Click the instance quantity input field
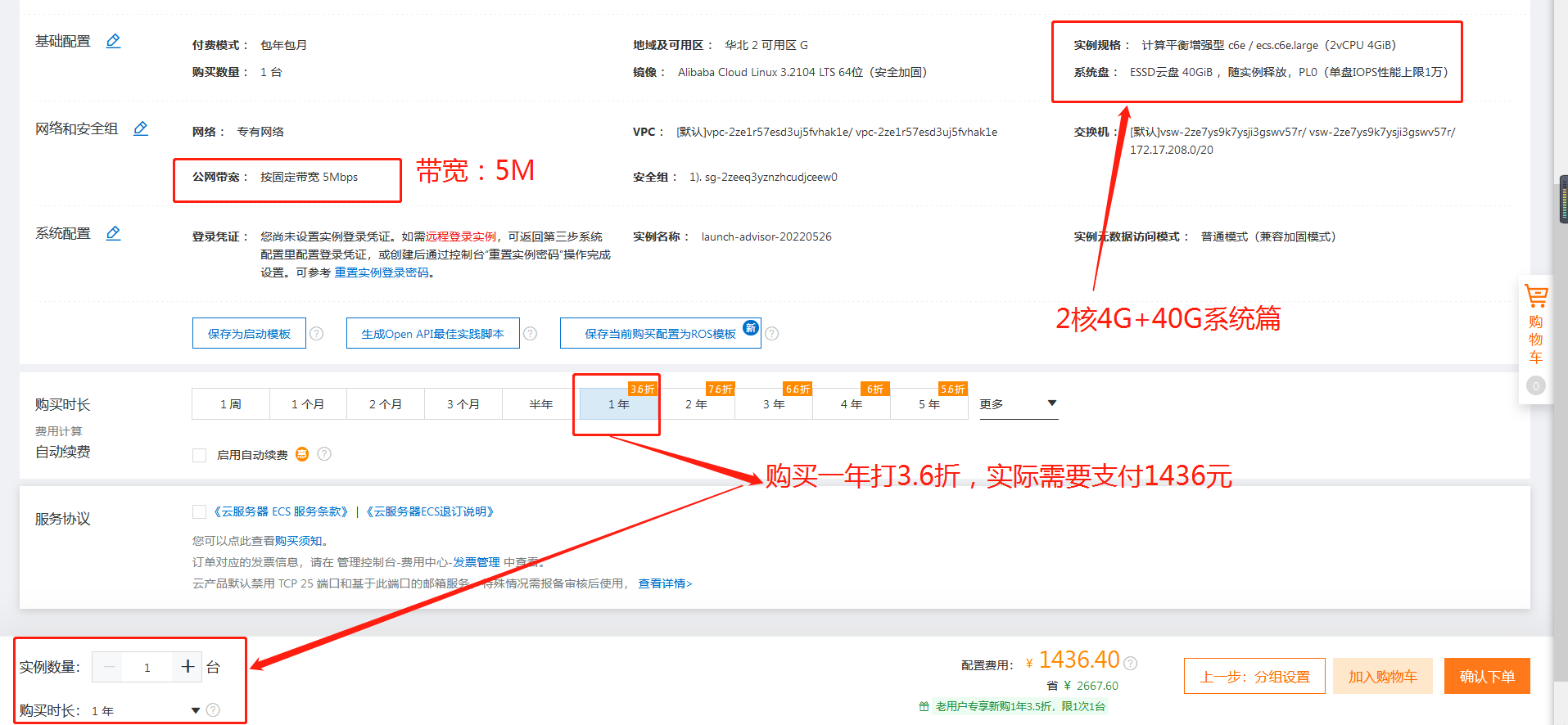This screenshot has height=725, width=1568. (x=147, y=667)
